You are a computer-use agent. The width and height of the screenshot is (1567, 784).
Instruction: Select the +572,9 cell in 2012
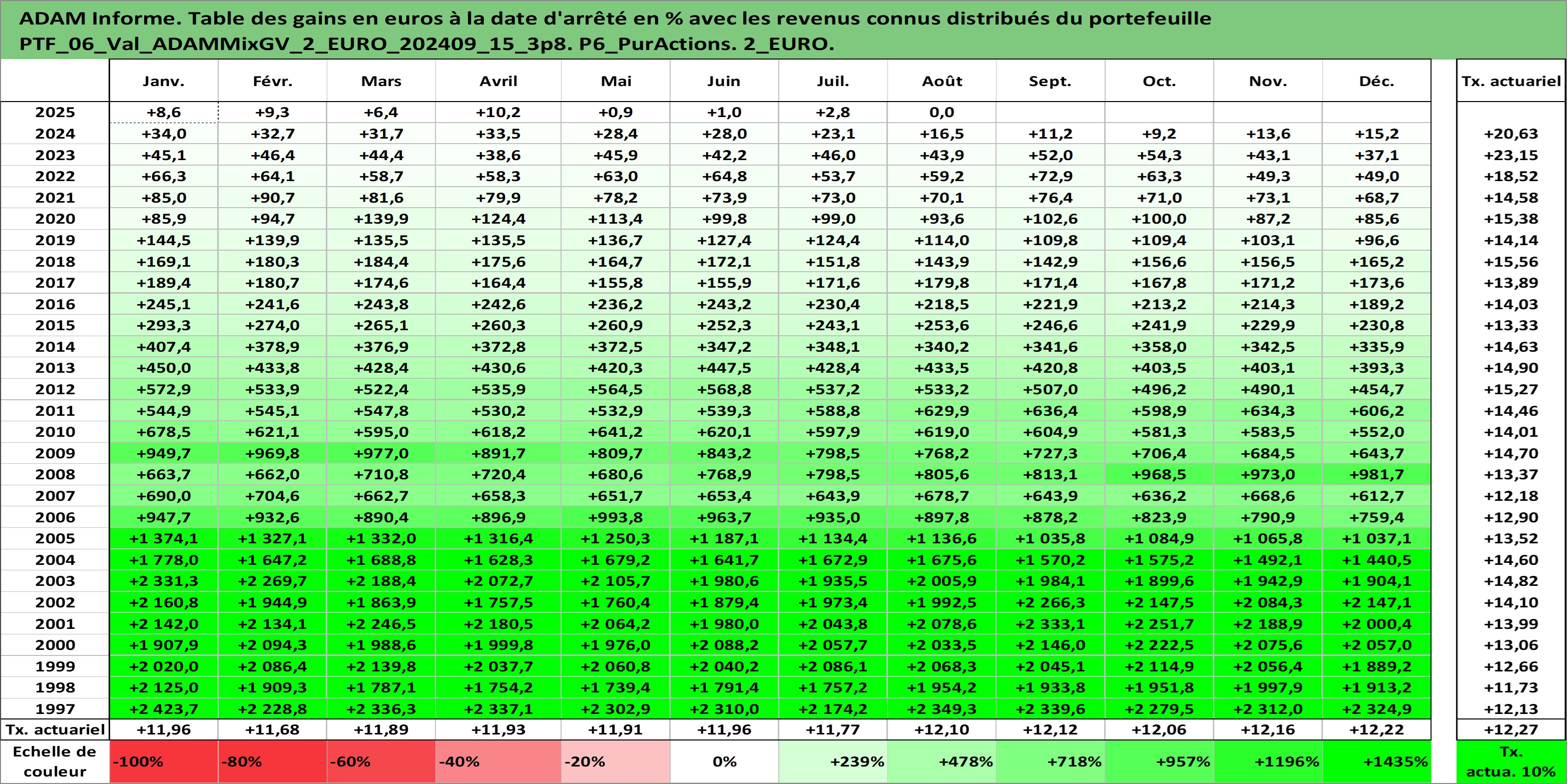(x=164, y=389)
